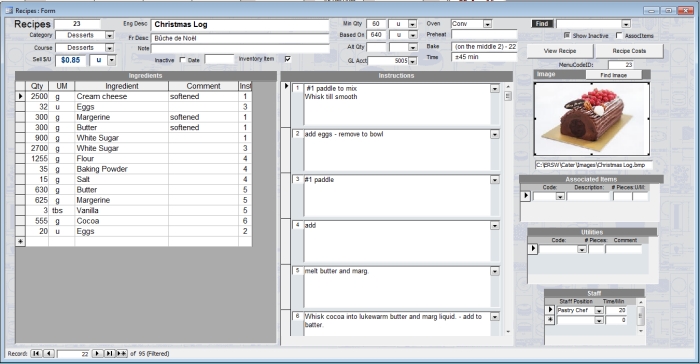Open the Category dropdown
Viewport: 700px width, 364px height.
click(x=109, y=35)
